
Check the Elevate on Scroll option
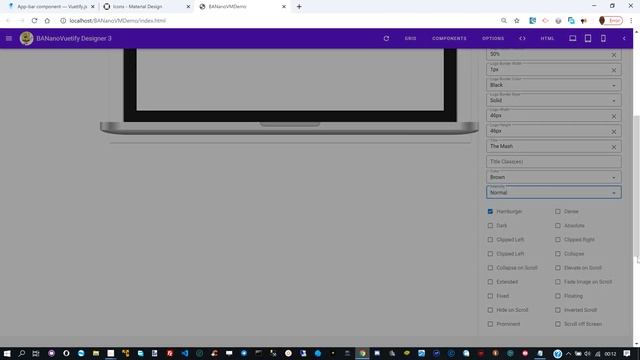[x=558, y=268]
